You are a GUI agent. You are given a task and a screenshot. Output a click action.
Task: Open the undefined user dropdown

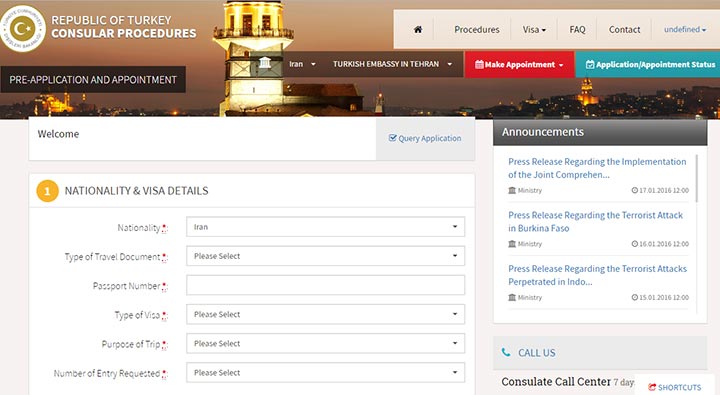[x=685, y=29]
